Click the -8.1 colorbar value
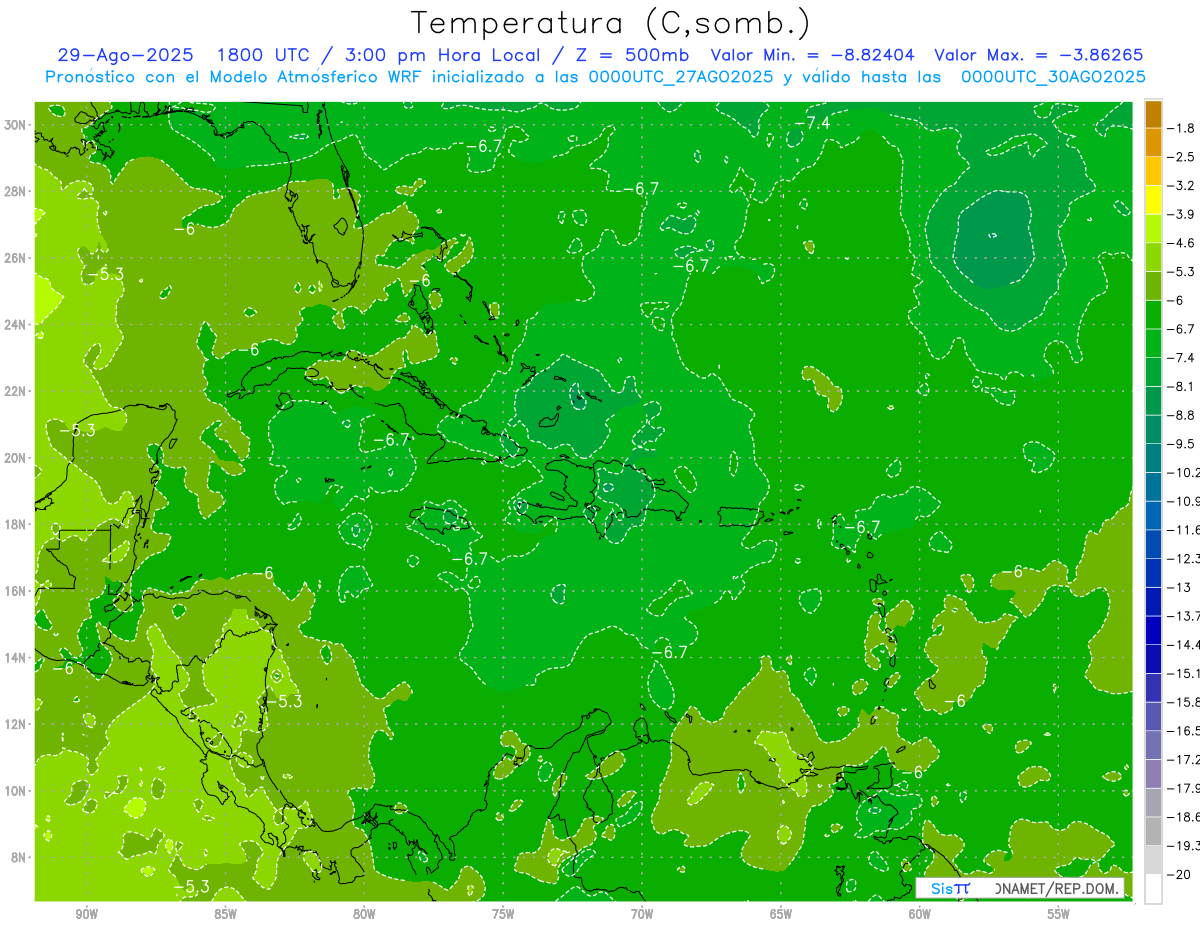The image size is (1200, 927). coord(1182,386)
